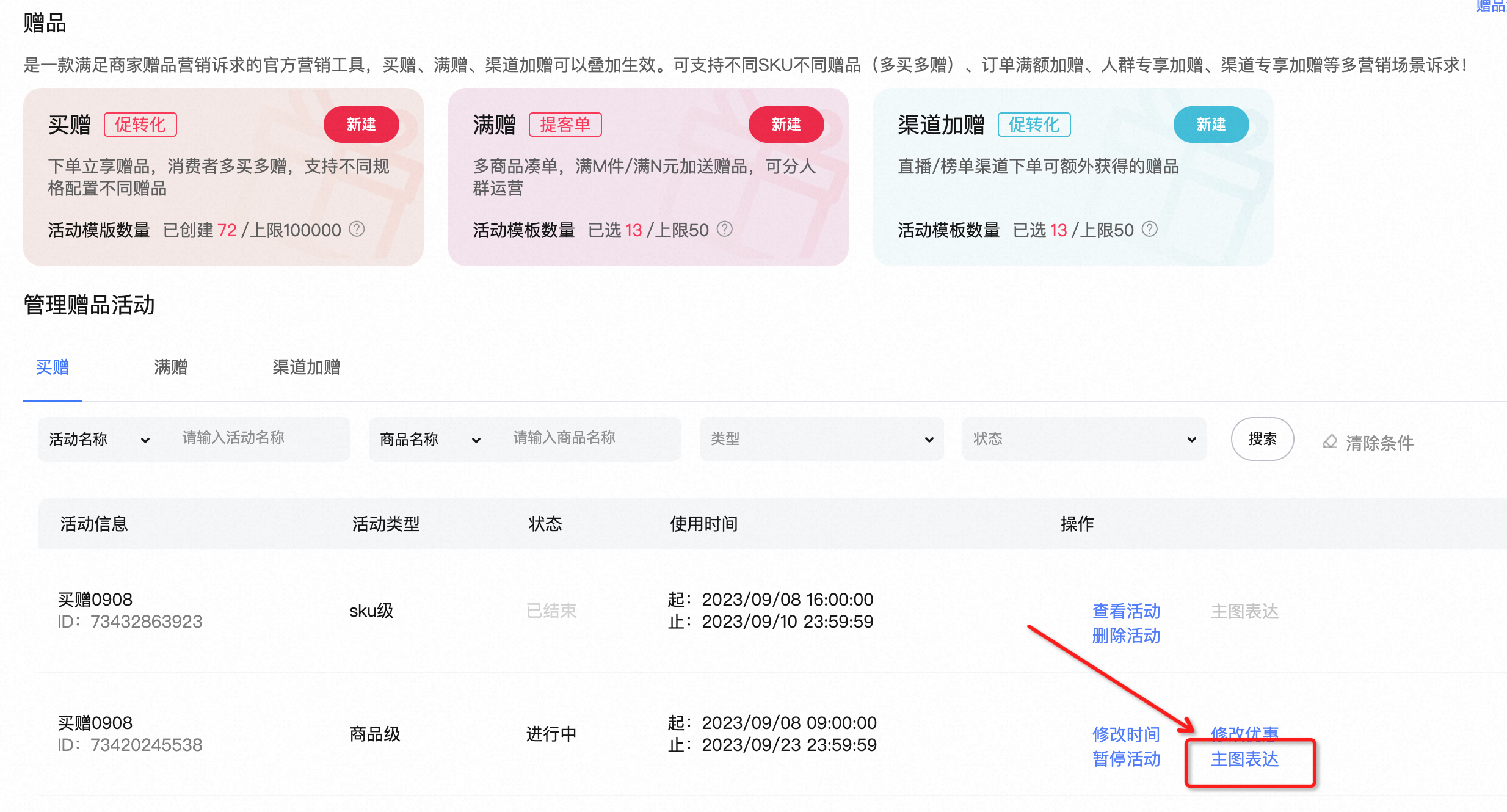Switch to the 渠道加赠 tab
1507x812 pixels.
pyautogui.click(x=306, y=367)
